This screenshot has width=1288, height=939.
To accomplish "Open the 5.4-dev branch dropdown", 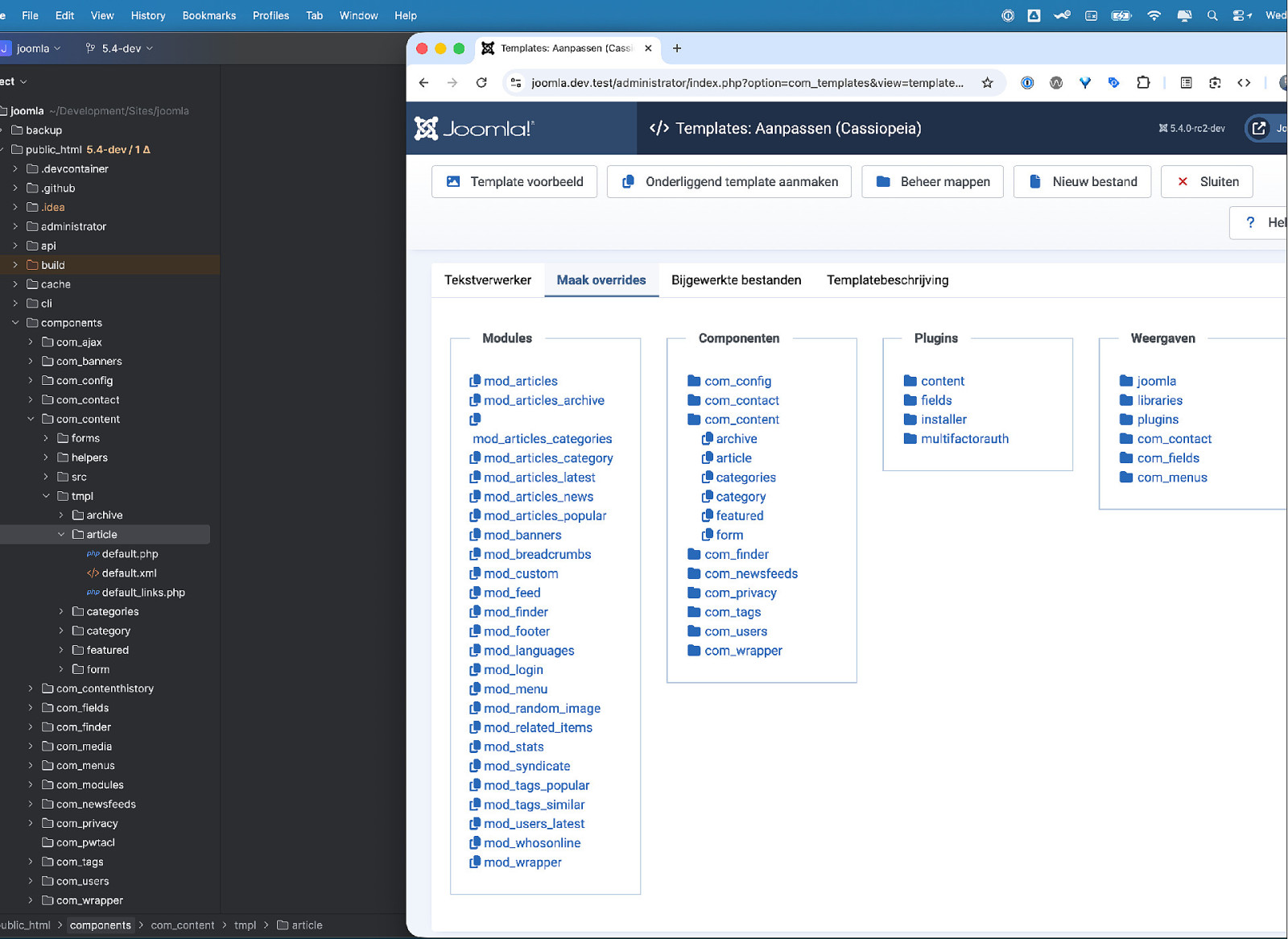I will tap(120, 48).
